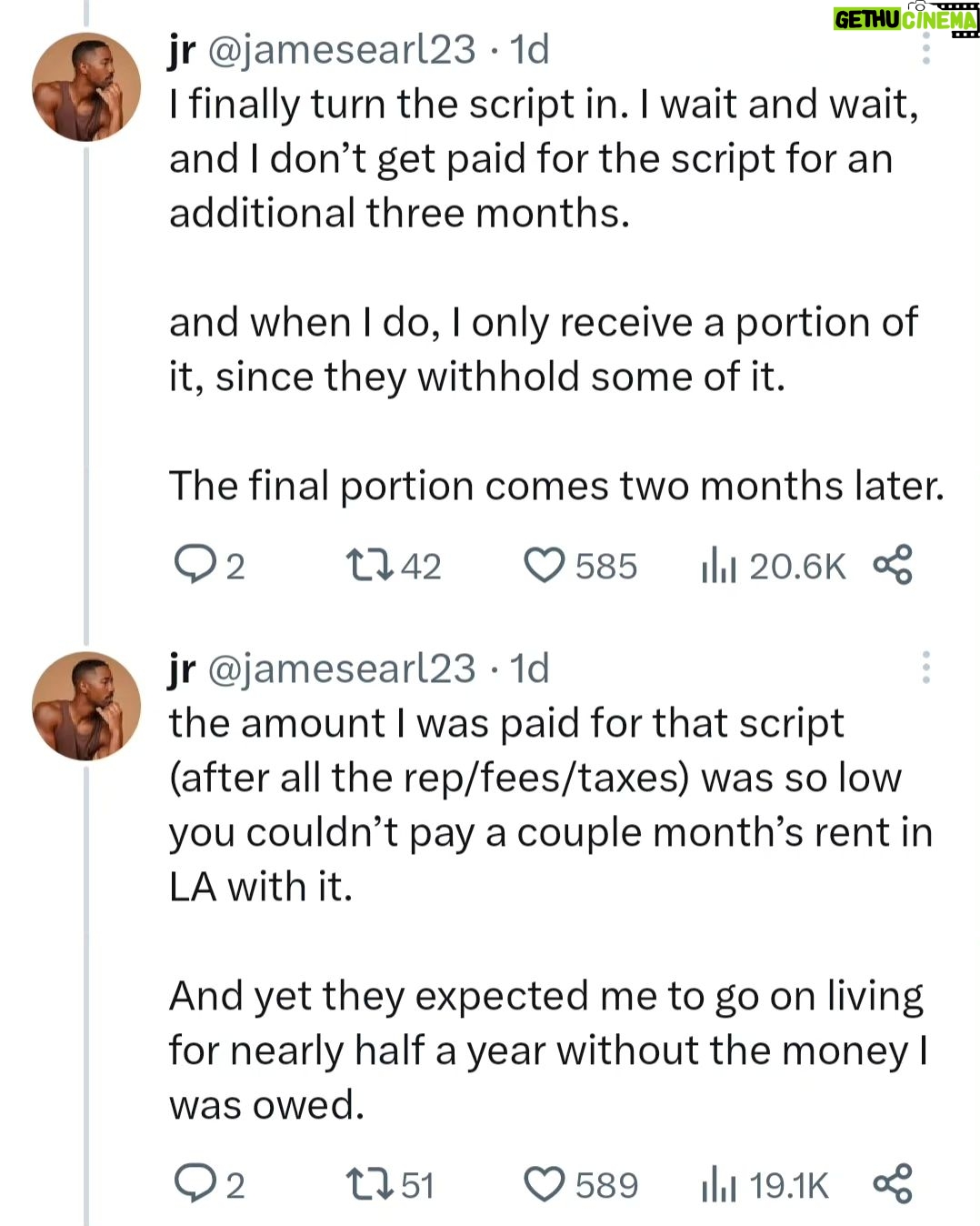This screenshot has width=980, height=1226.
Task: Retweet the tweet with 51 reposts
Action: pos(370,1184)
